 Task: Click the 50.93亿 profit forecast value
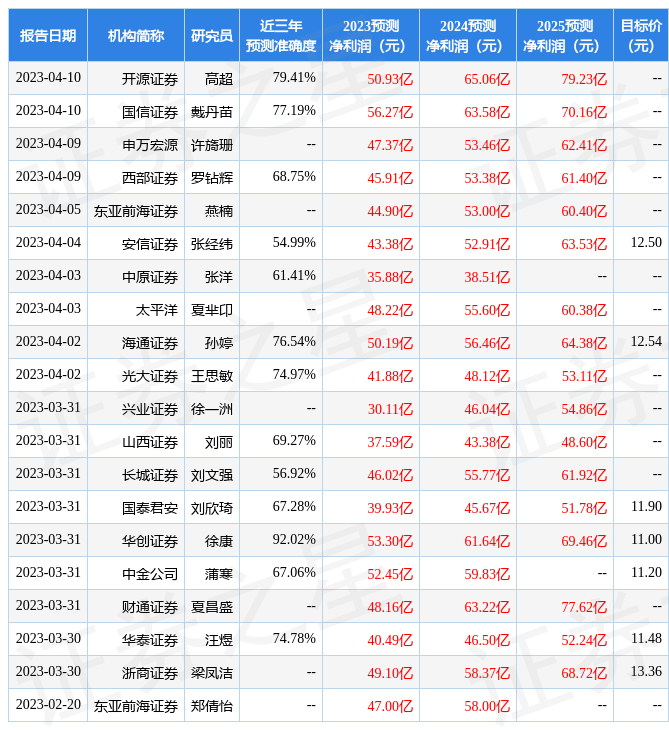point(390,78)
